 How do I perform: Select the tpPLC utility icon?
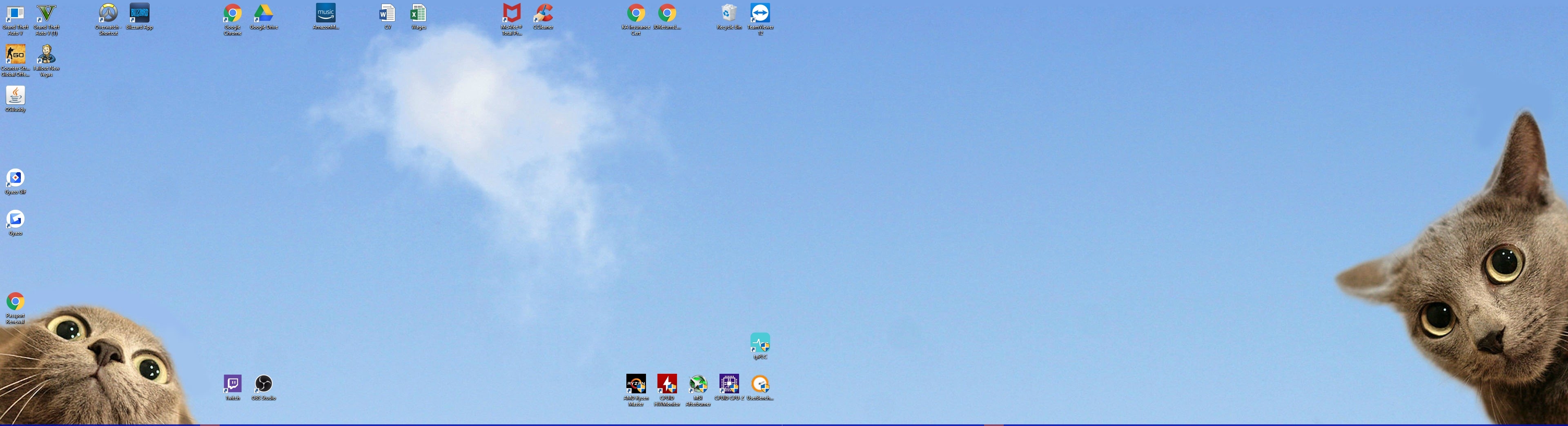(760, 346)
